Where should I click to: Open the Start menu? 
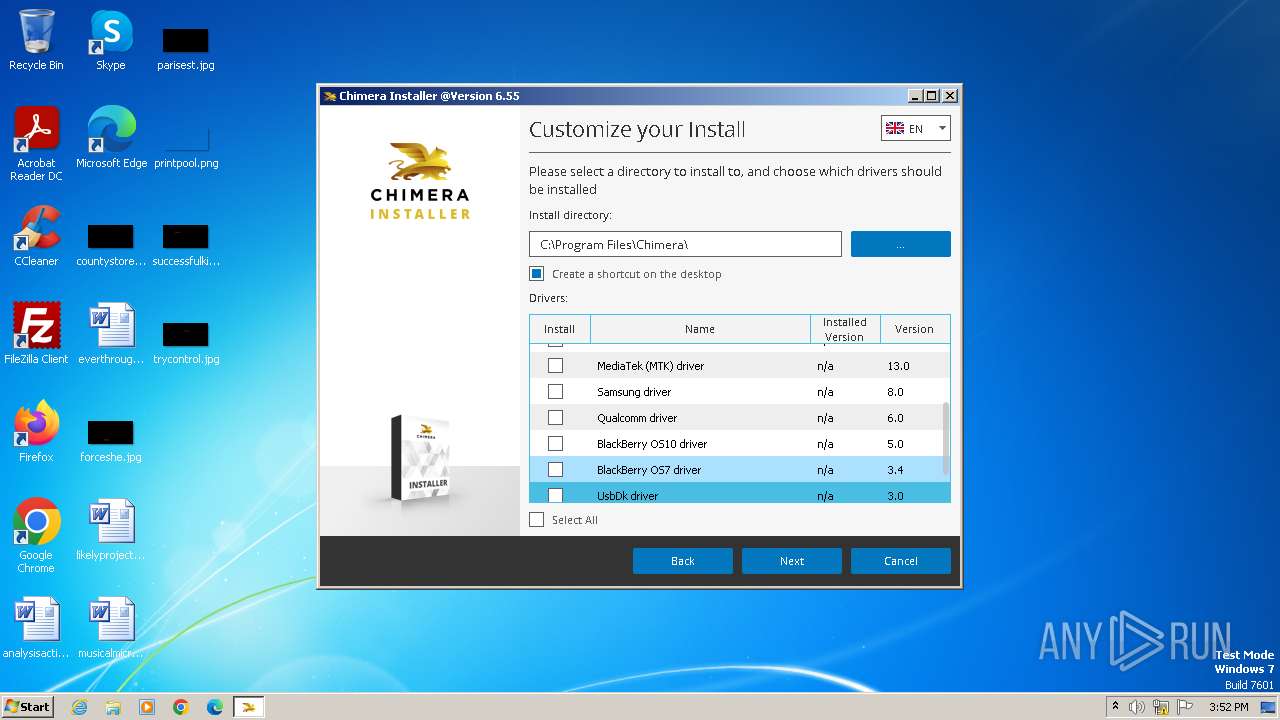(27, 707)
